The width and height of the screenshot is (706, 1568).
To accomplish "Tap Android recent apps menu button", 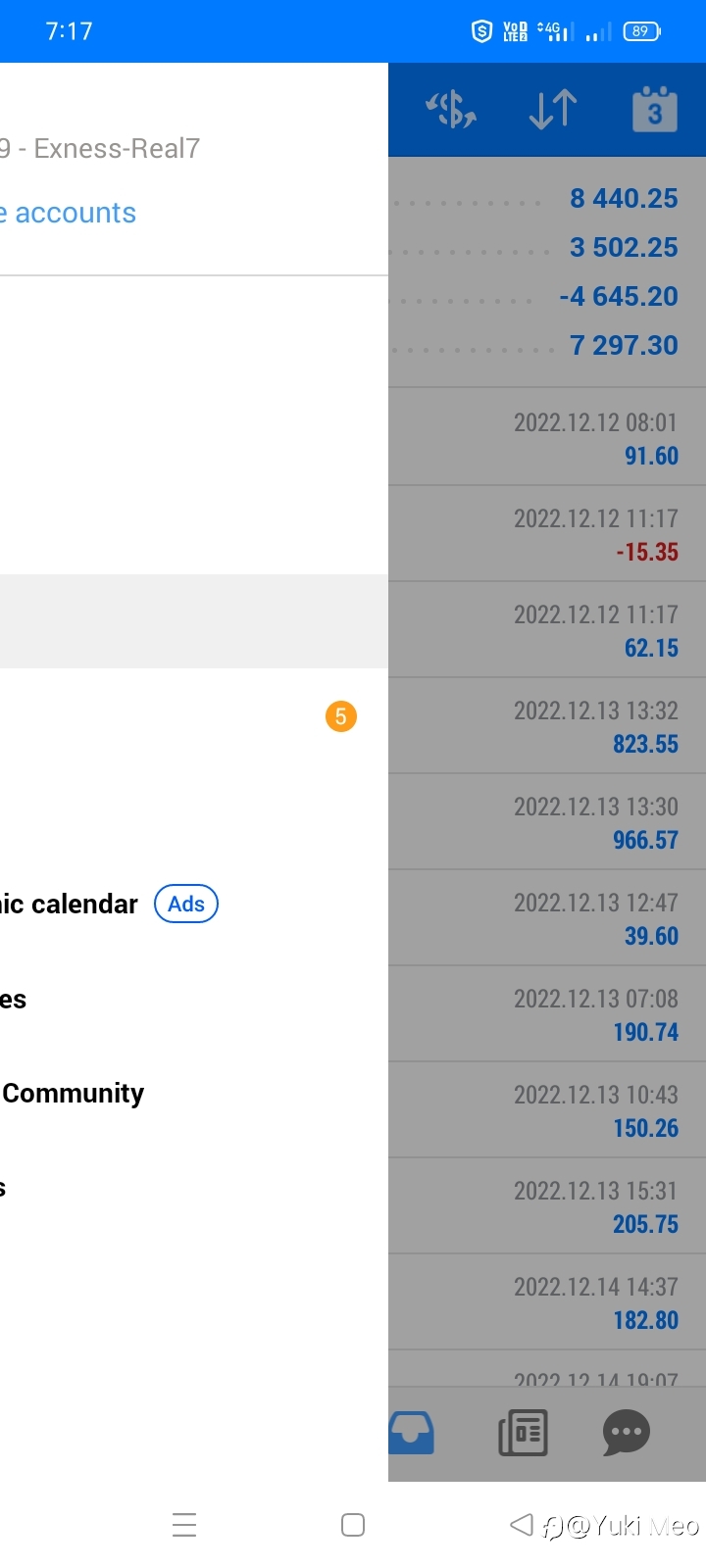I will (184, 1525).
